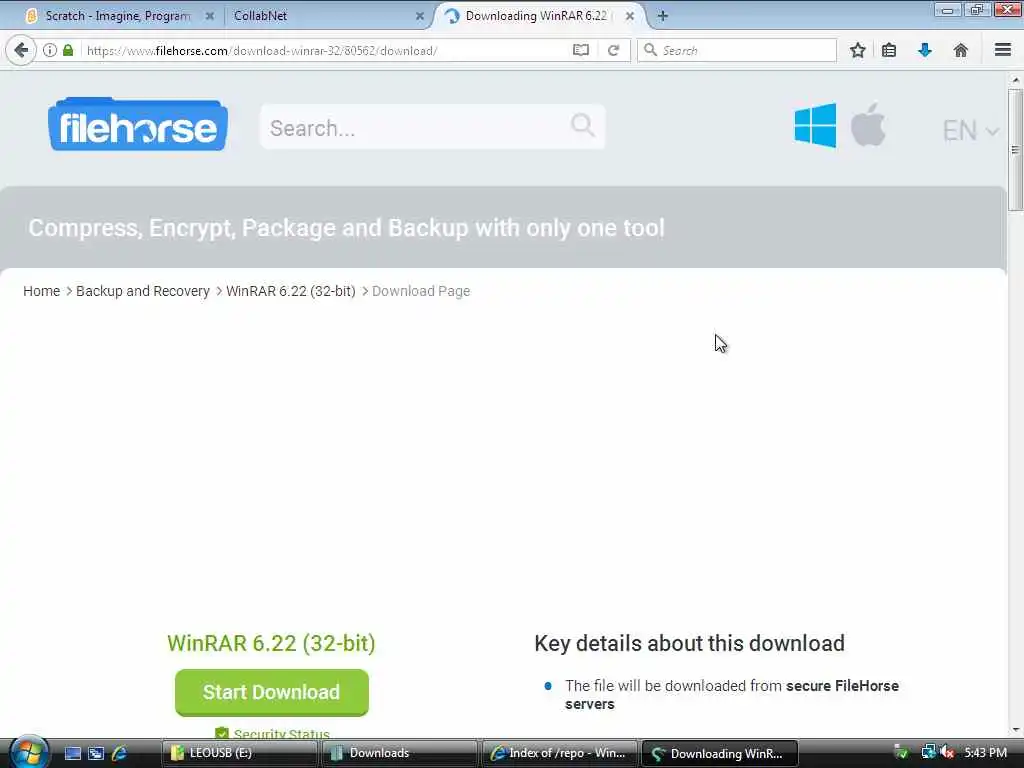Click Key details about this download heading
This screenshot has height=768, width=1024.
click(x=690, y=643)
